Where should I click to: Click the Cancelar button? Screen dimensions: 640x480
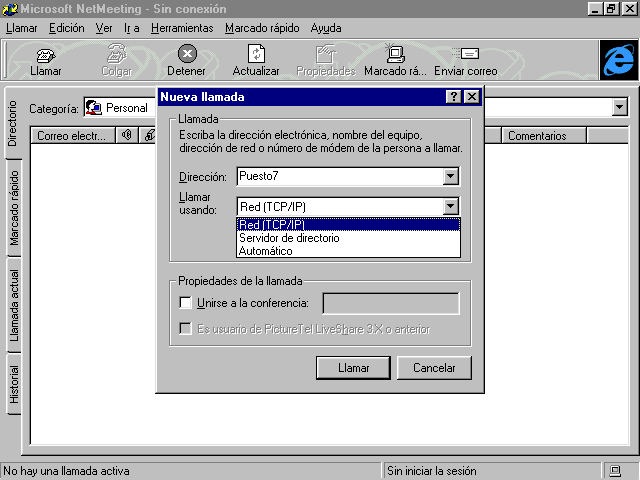point(434,368)
